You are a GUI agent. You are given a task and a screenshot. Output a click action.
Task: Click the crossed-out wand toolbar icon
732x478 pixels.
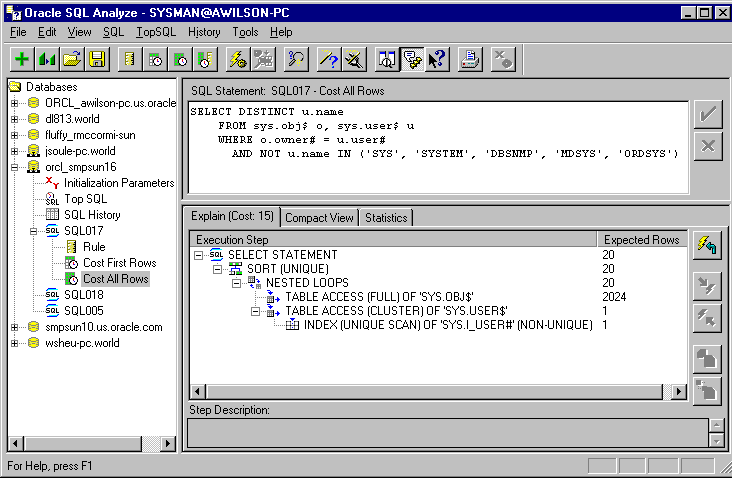354,59
